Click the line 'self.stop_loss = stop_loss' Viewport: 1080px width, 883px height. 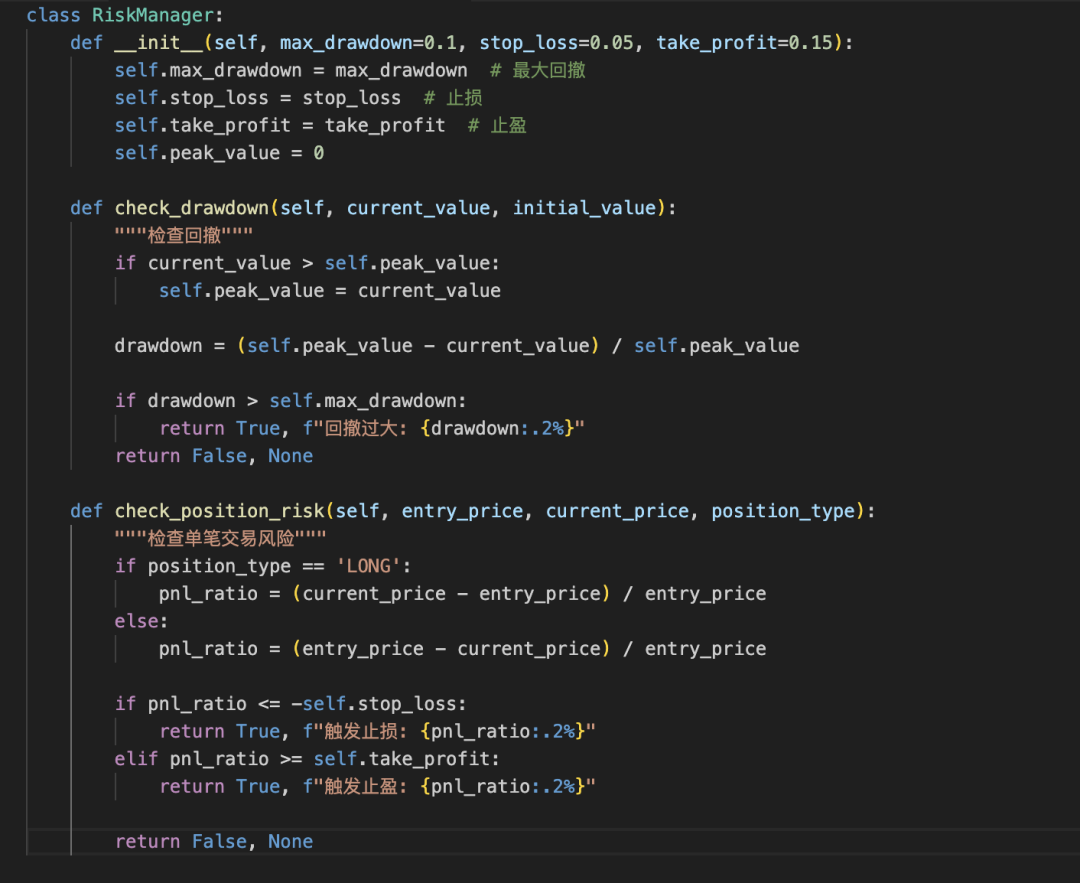pos(258,98)
